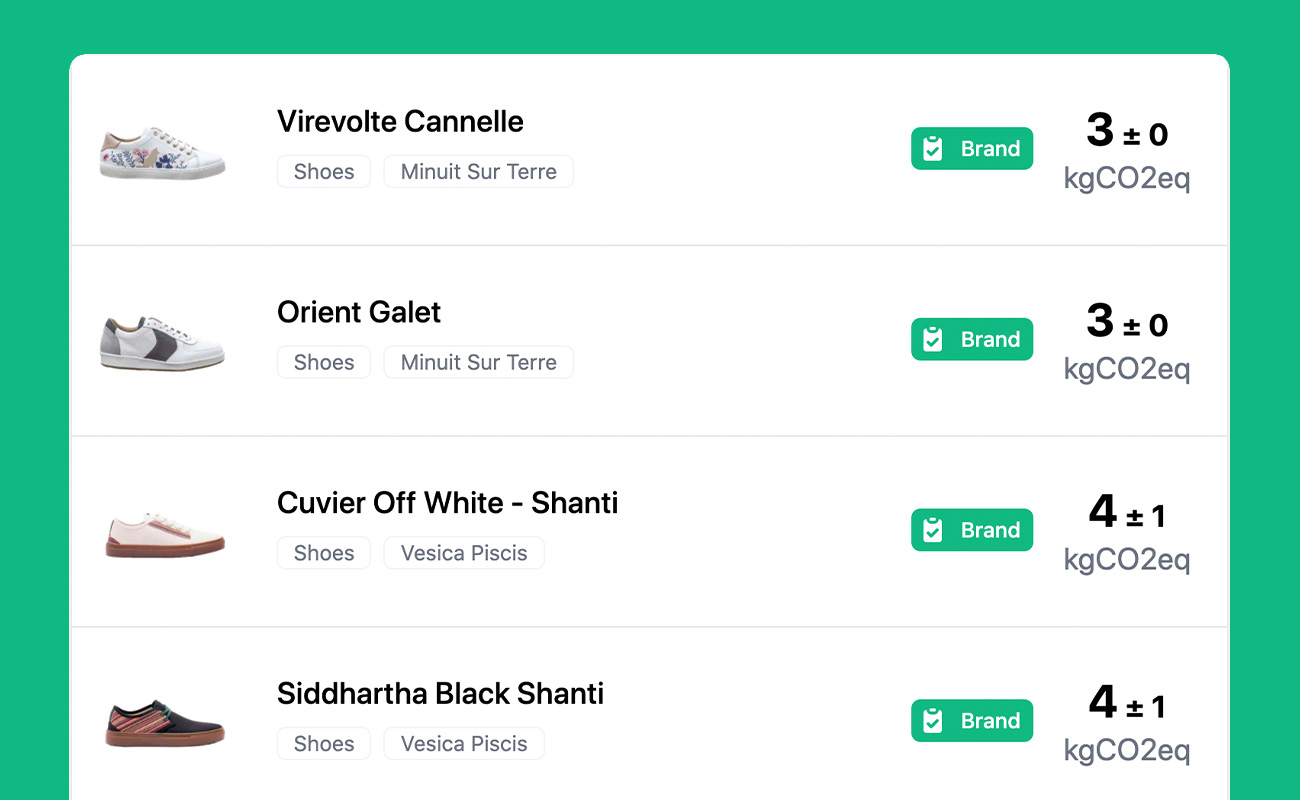The image size is (1300, 800).
Task: Click the Shoes tag under Virevolte Cannelle
Action: (x=324, y=172)
